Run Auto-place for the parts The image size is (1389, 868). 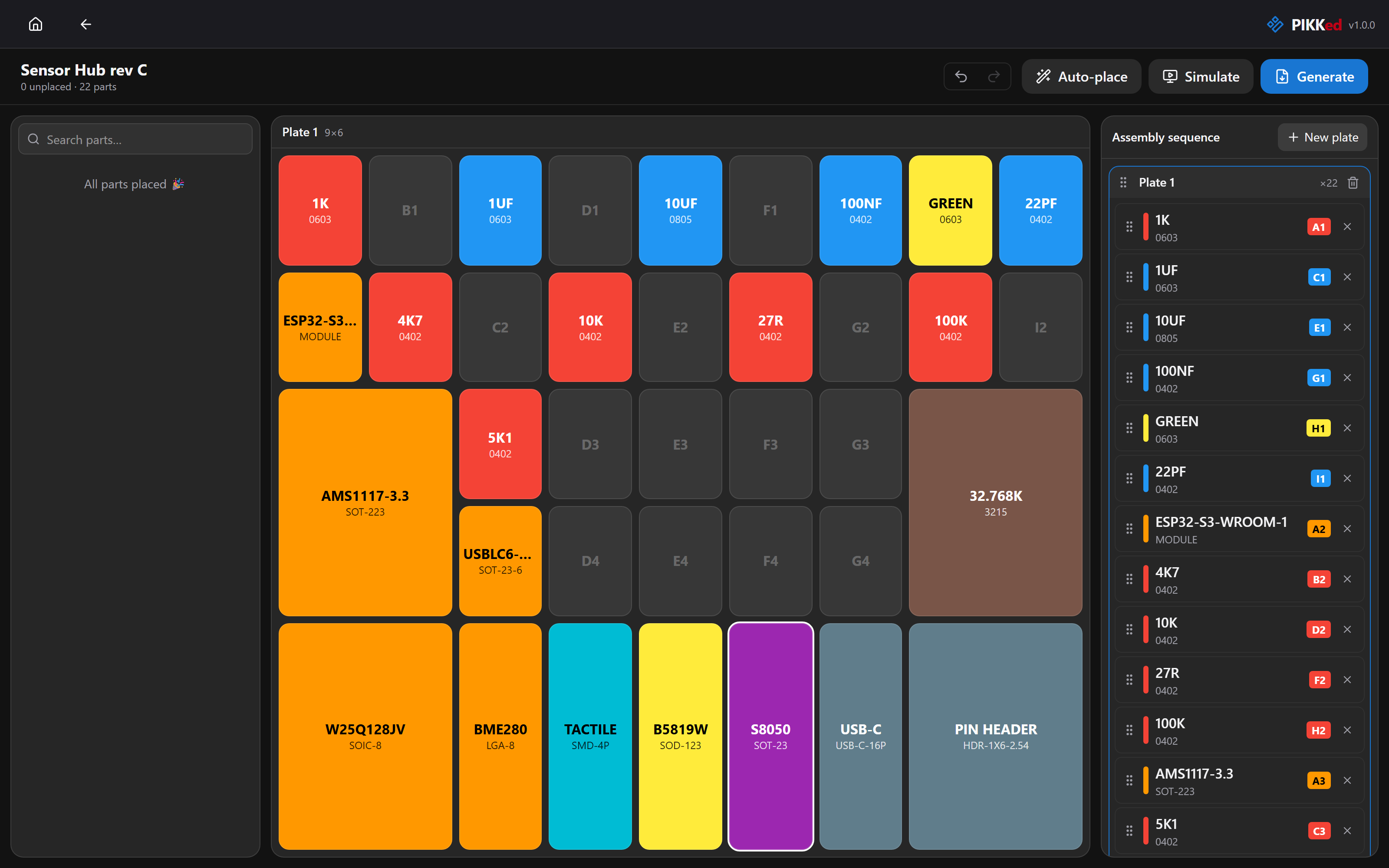click(1081, 76)
